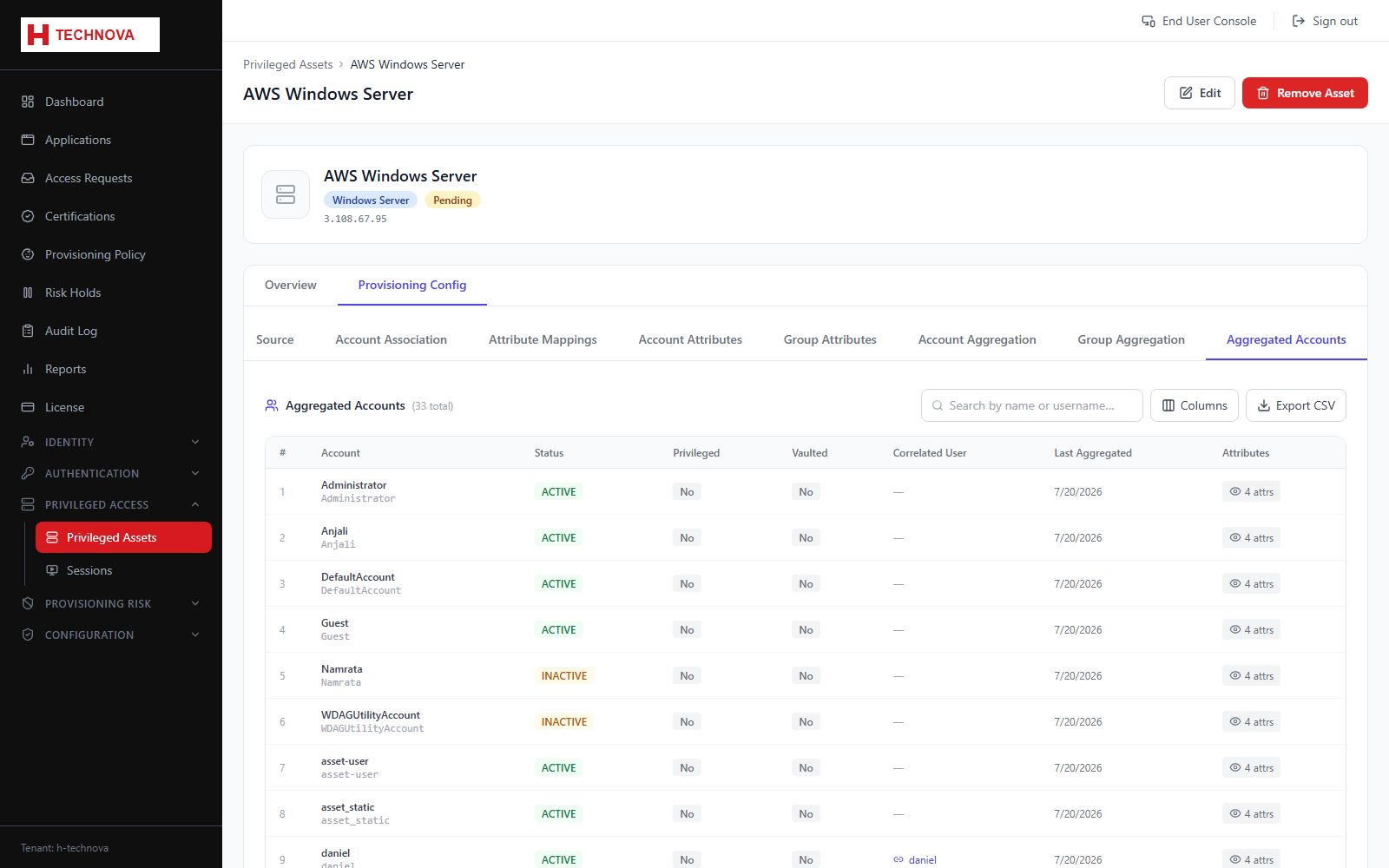Open Sessions under Privileged Access
This screenshot has width=1389, height=868.
123,570
